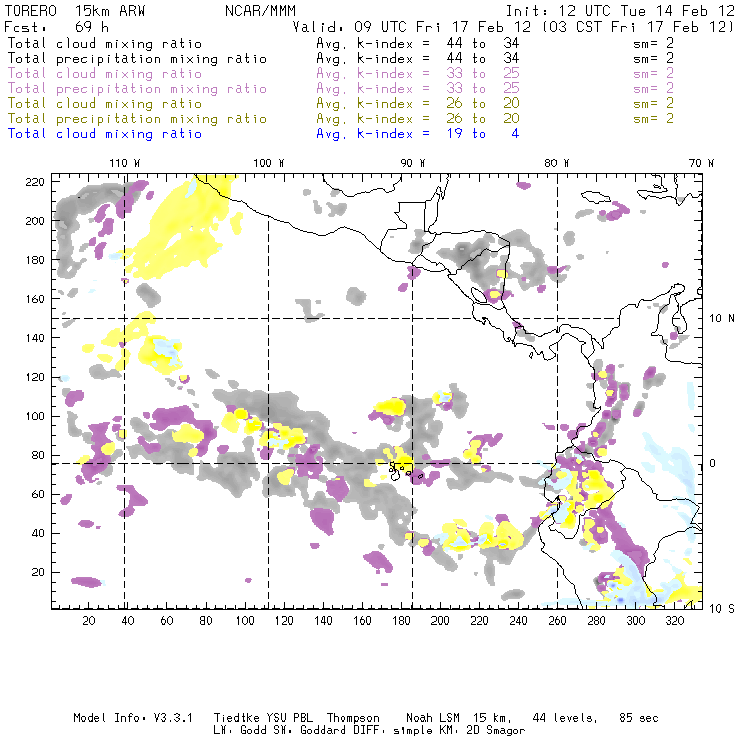Select the "10 N" latitude label
This screenshot has height=740, width=740.
point(722,319)
